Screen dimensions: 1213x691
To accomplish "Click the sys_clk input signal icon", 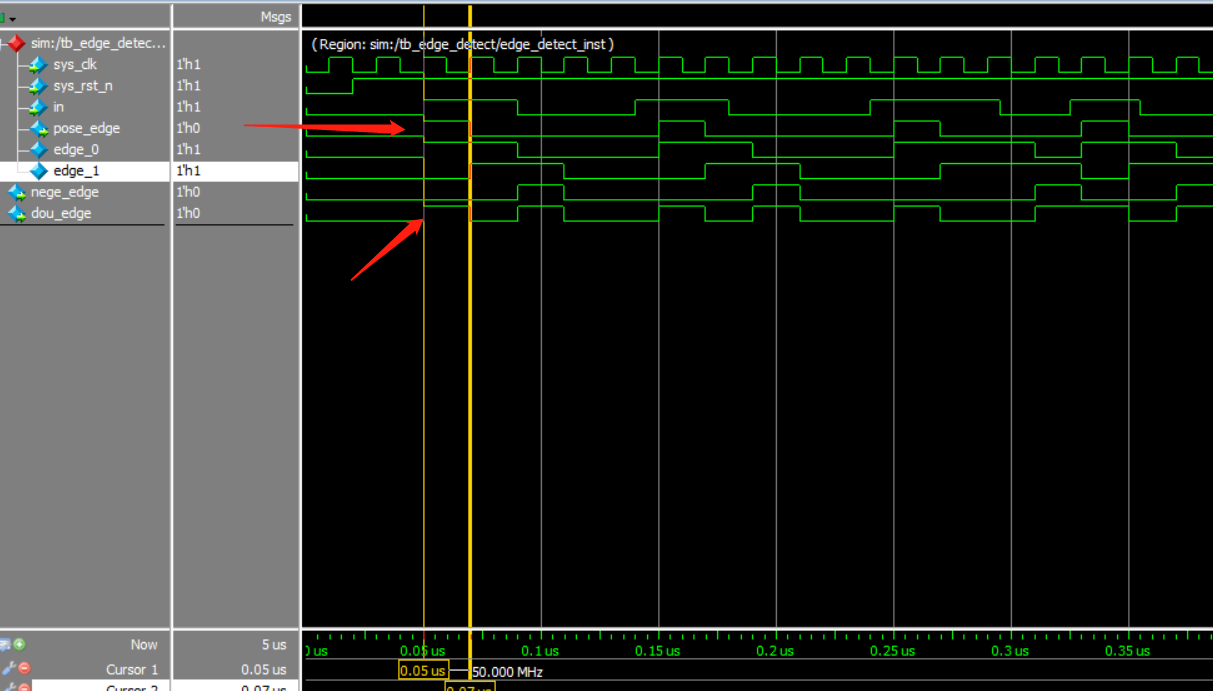I will click(x=38, y=64).
